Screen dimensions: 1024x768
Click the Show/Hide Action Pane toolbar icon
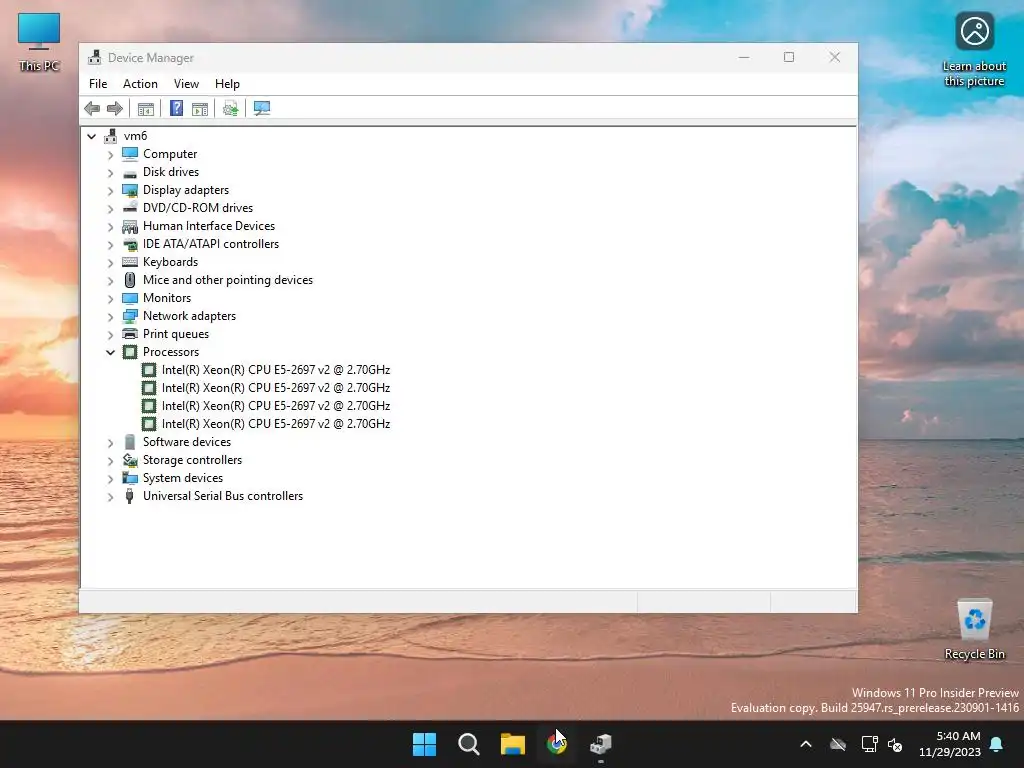point(200,109)
